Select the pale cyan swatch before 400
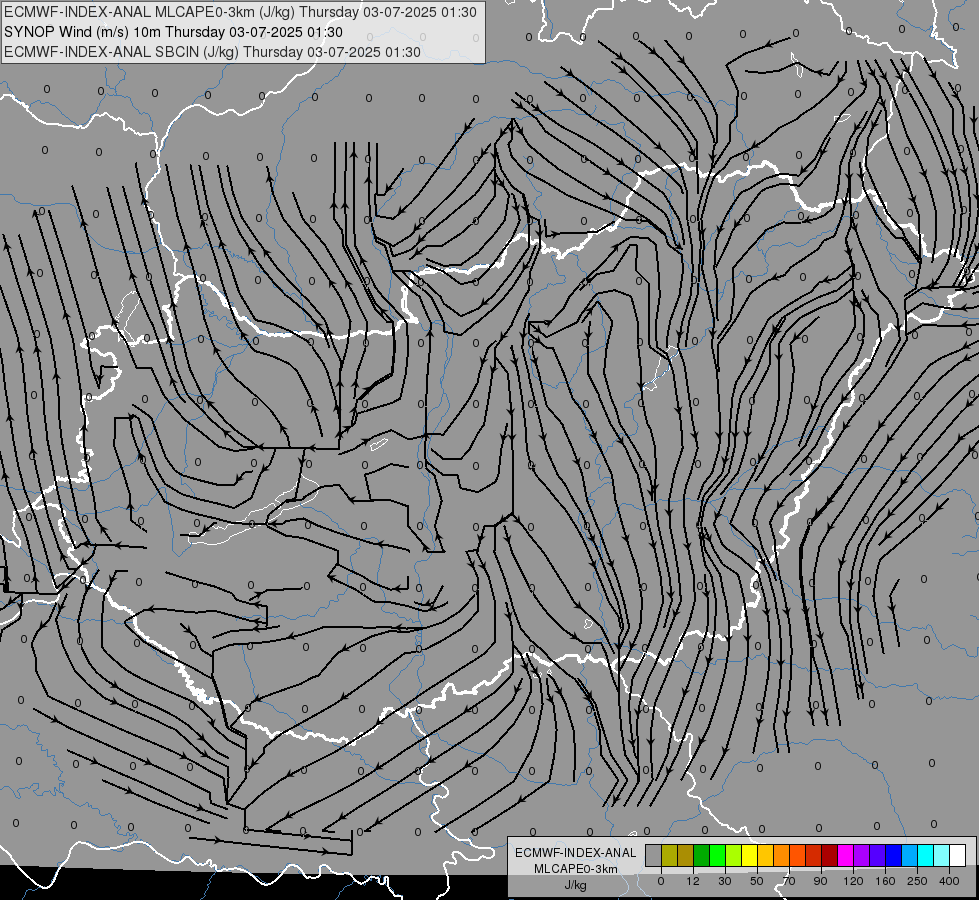The height and width of the screenshot is (900, 979). [942, 855]
